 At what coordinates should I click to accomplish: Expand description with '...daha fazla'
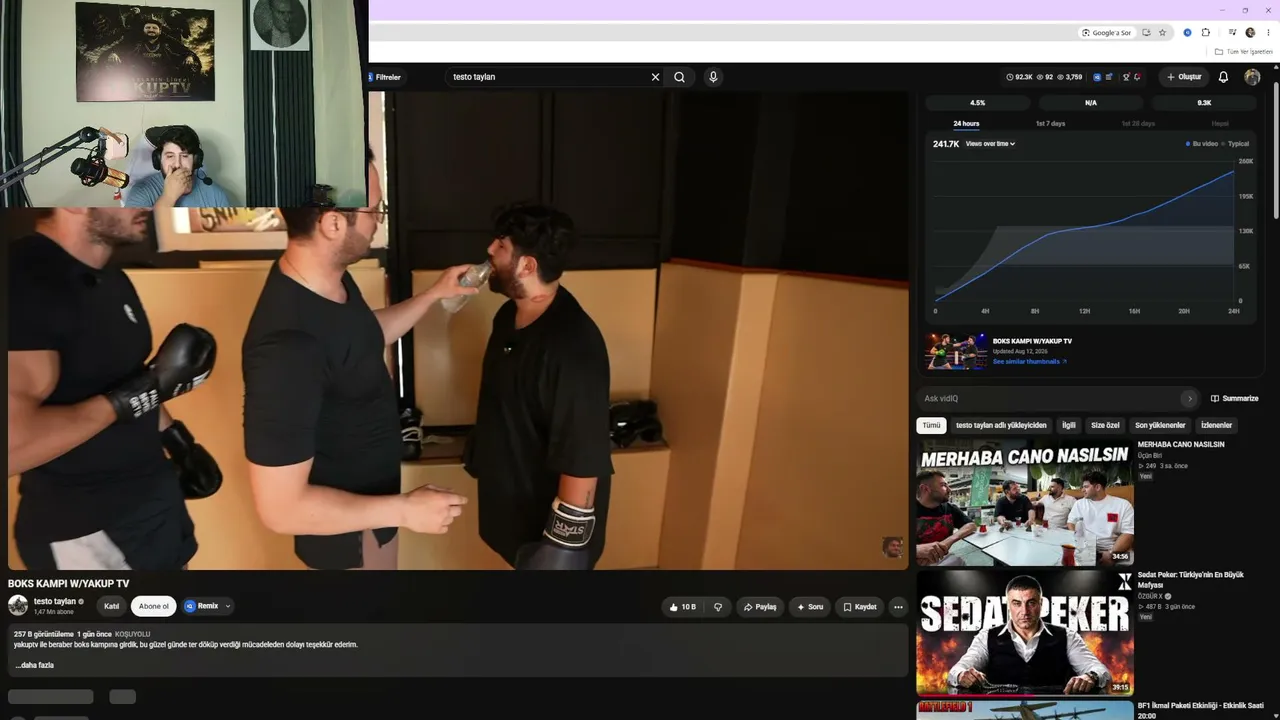pos(35,665)
